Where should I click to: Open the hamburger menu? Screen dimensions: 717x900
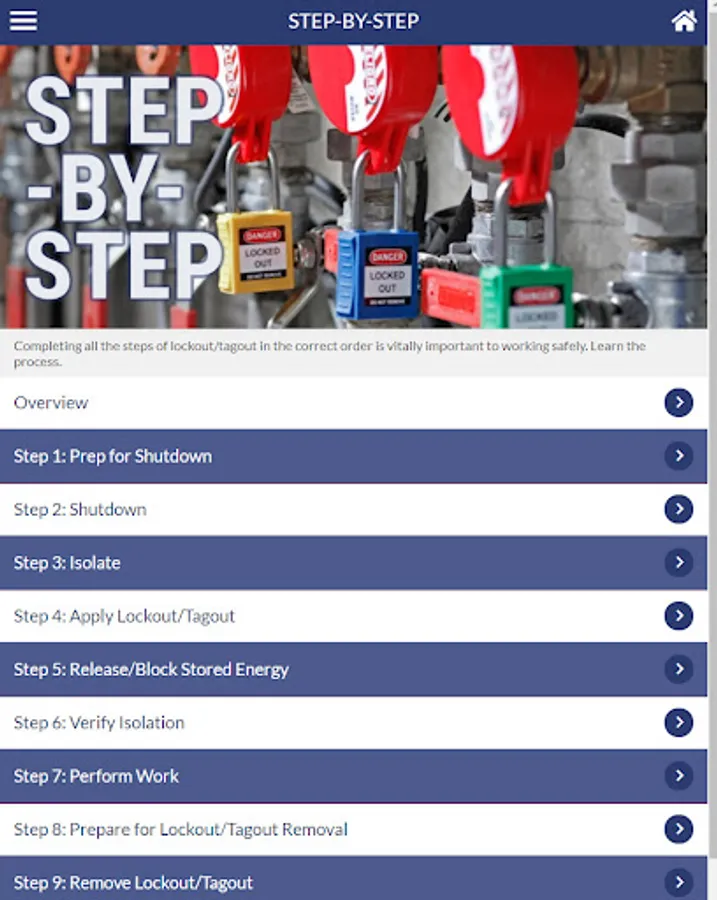(24, 21)
